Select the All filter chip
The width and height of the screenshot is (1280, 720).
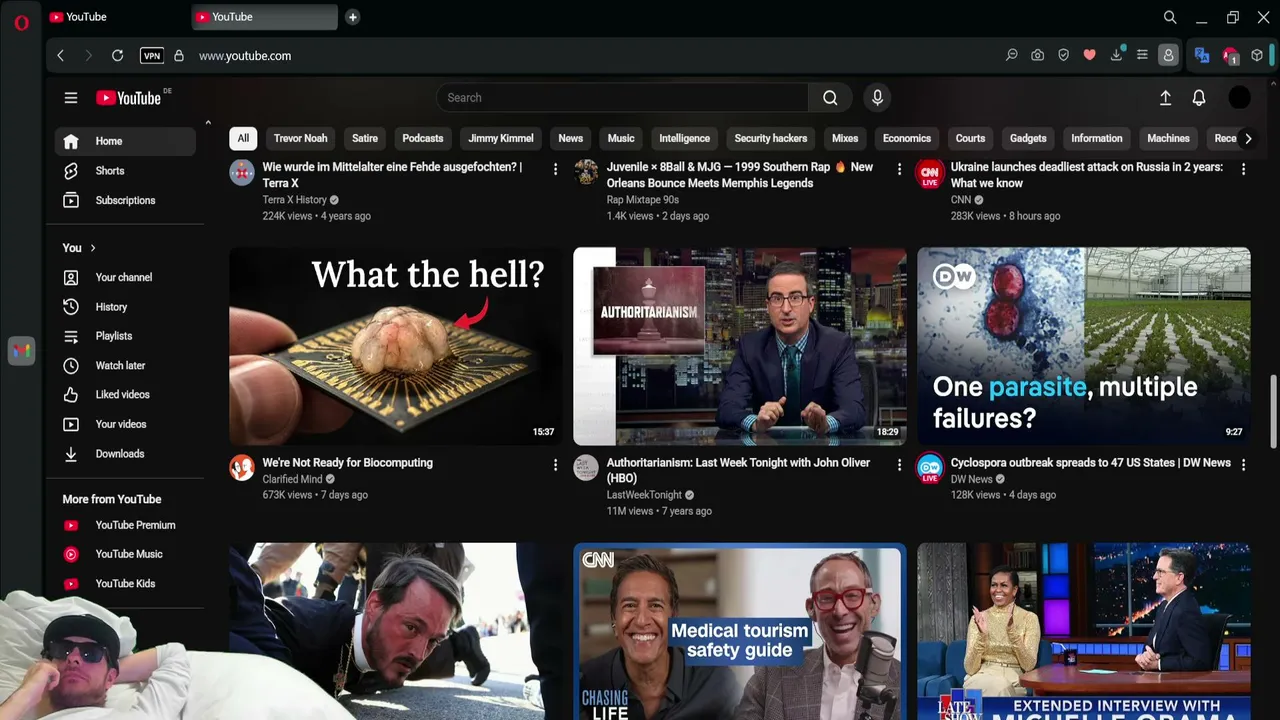tap(243, 138)
